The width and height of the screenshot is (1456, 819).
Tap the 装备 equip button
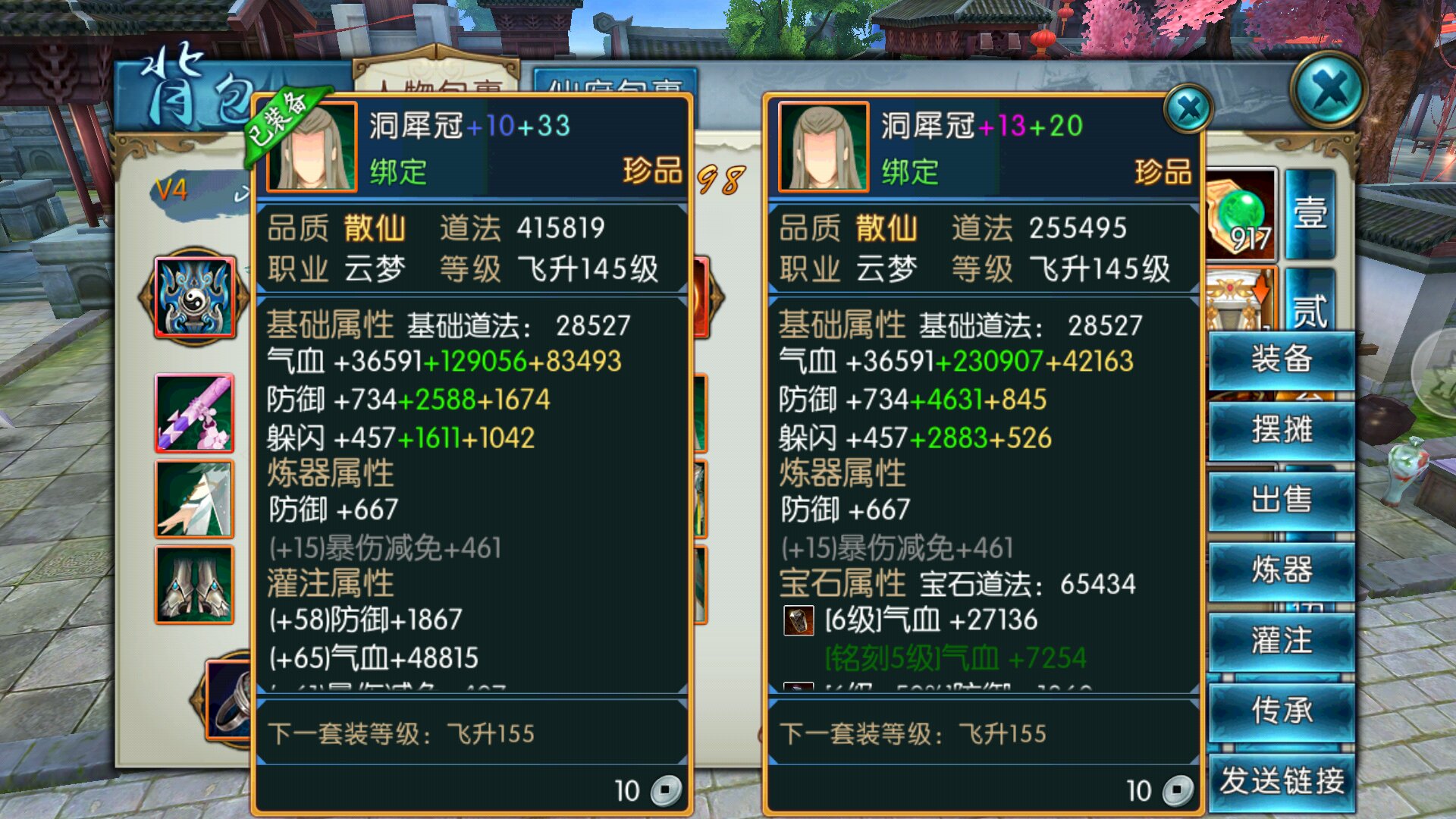click(x=1282, y=359)
